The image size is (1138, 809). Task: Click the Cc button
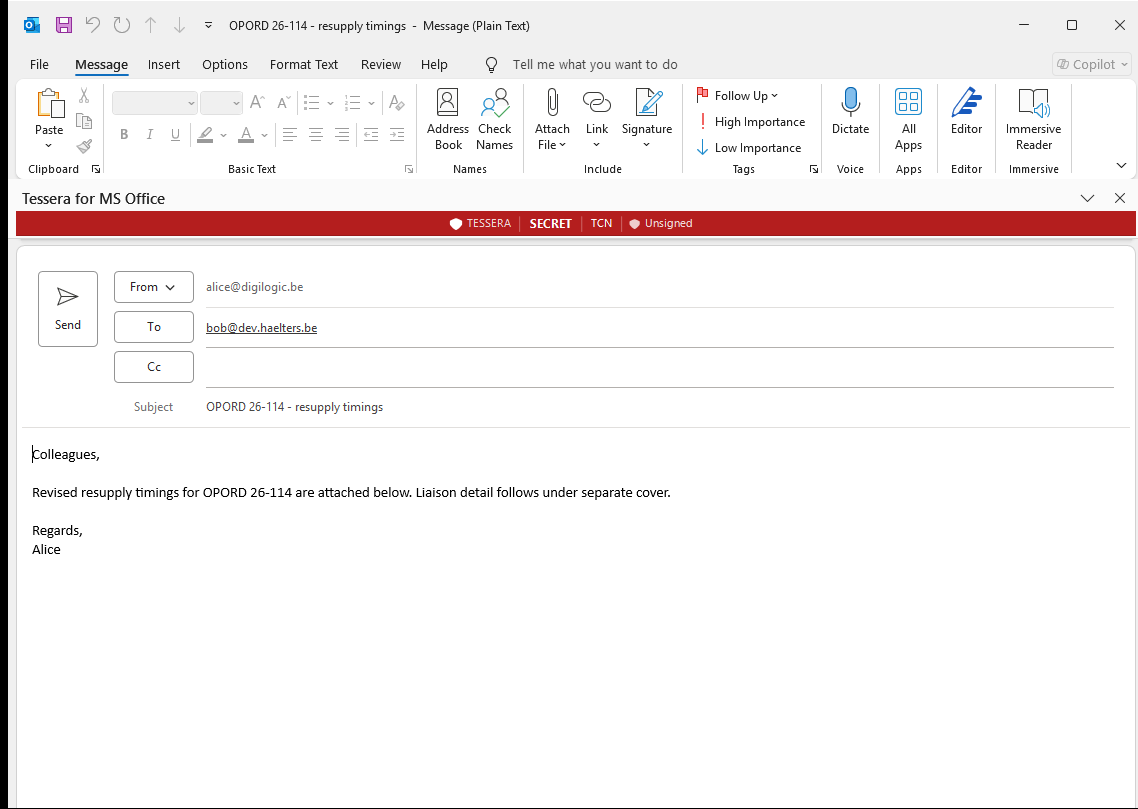[154, 366]
